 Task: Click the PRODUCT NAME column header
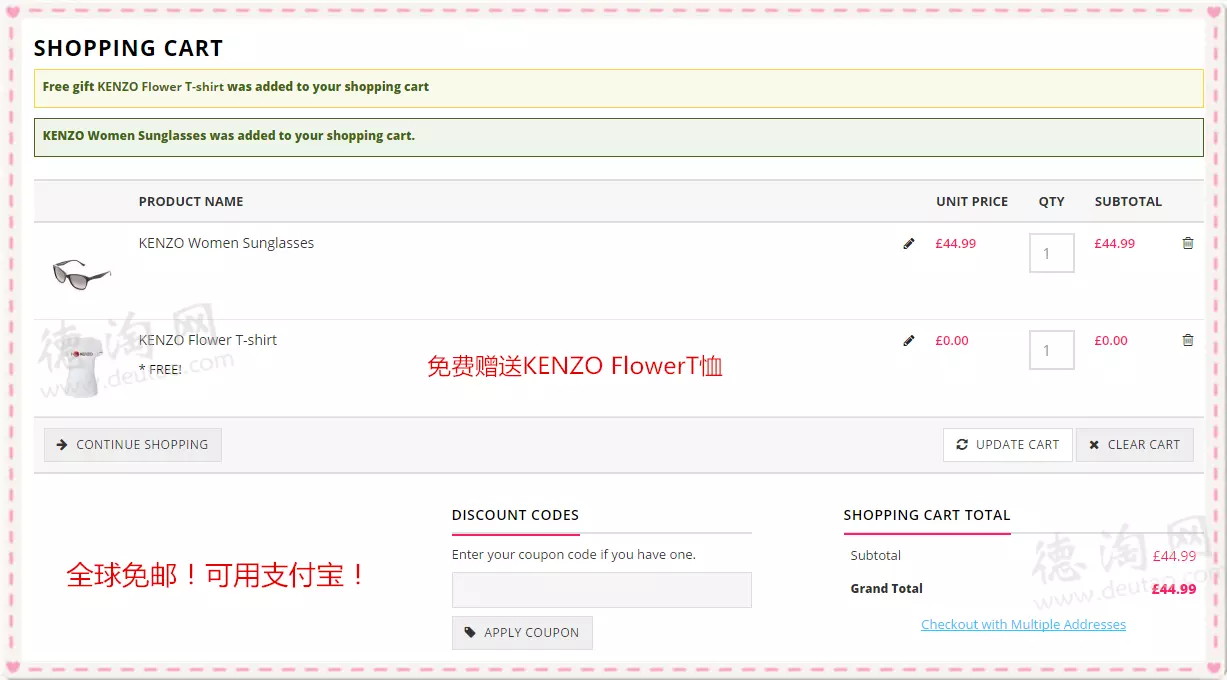[x=191, y=201]
